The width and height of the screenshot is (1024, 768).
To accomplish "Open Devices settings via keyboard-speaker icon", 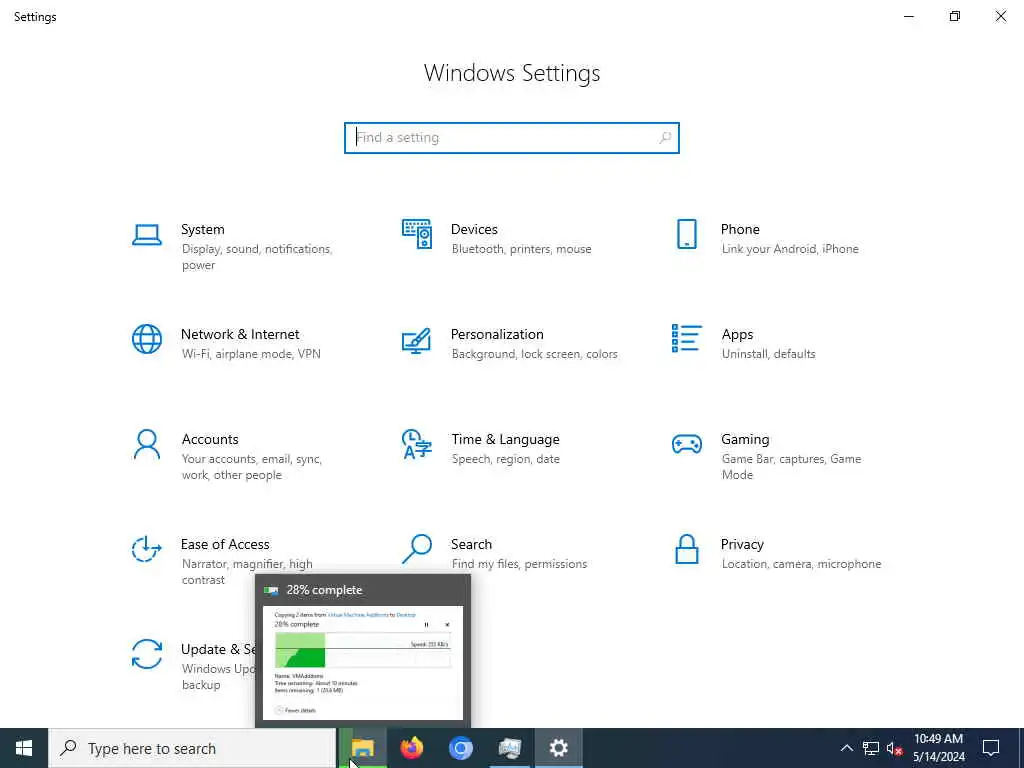I will [x=417, y=234].
